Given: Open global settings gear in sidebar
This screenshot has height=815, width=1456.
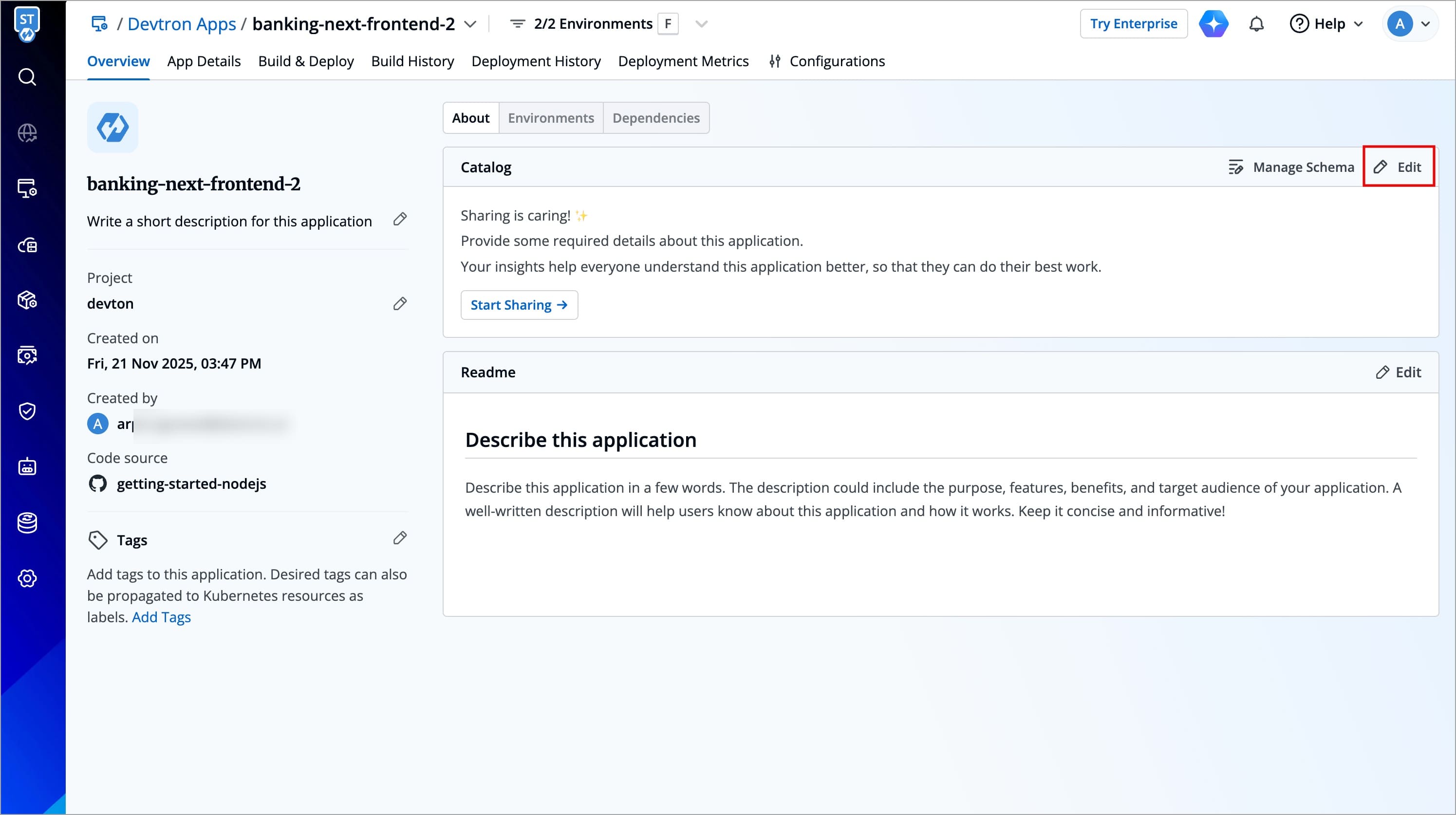Looking at the screenshot, I should pos(27,578).
